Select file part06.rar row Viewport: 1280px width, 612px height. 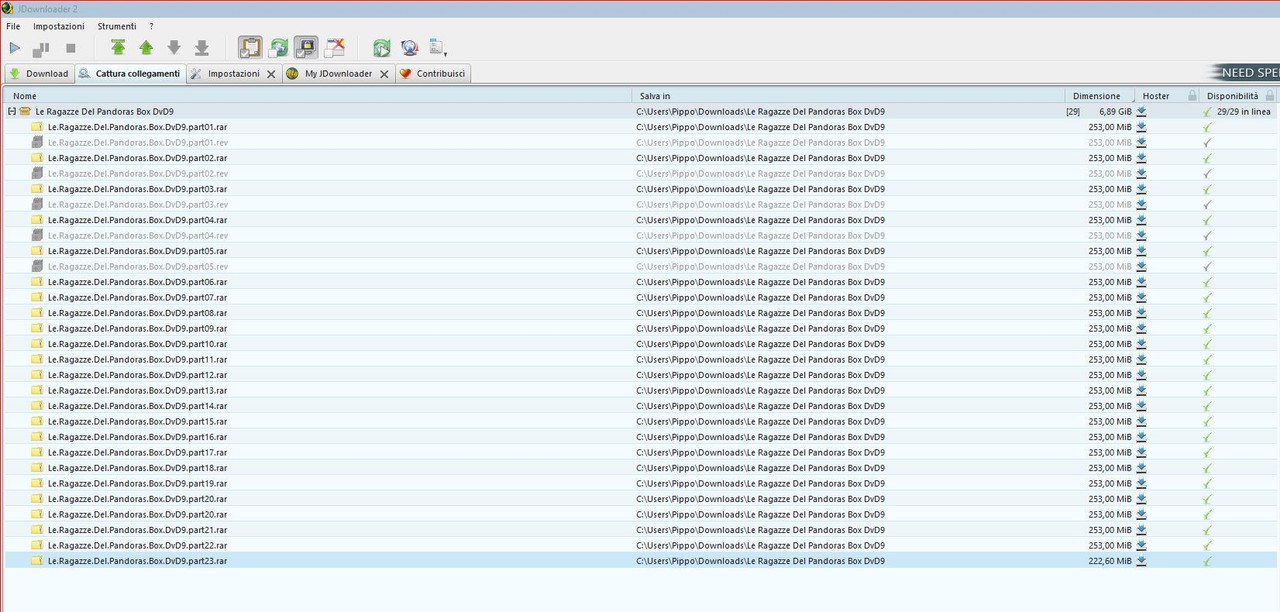(640, 282)
